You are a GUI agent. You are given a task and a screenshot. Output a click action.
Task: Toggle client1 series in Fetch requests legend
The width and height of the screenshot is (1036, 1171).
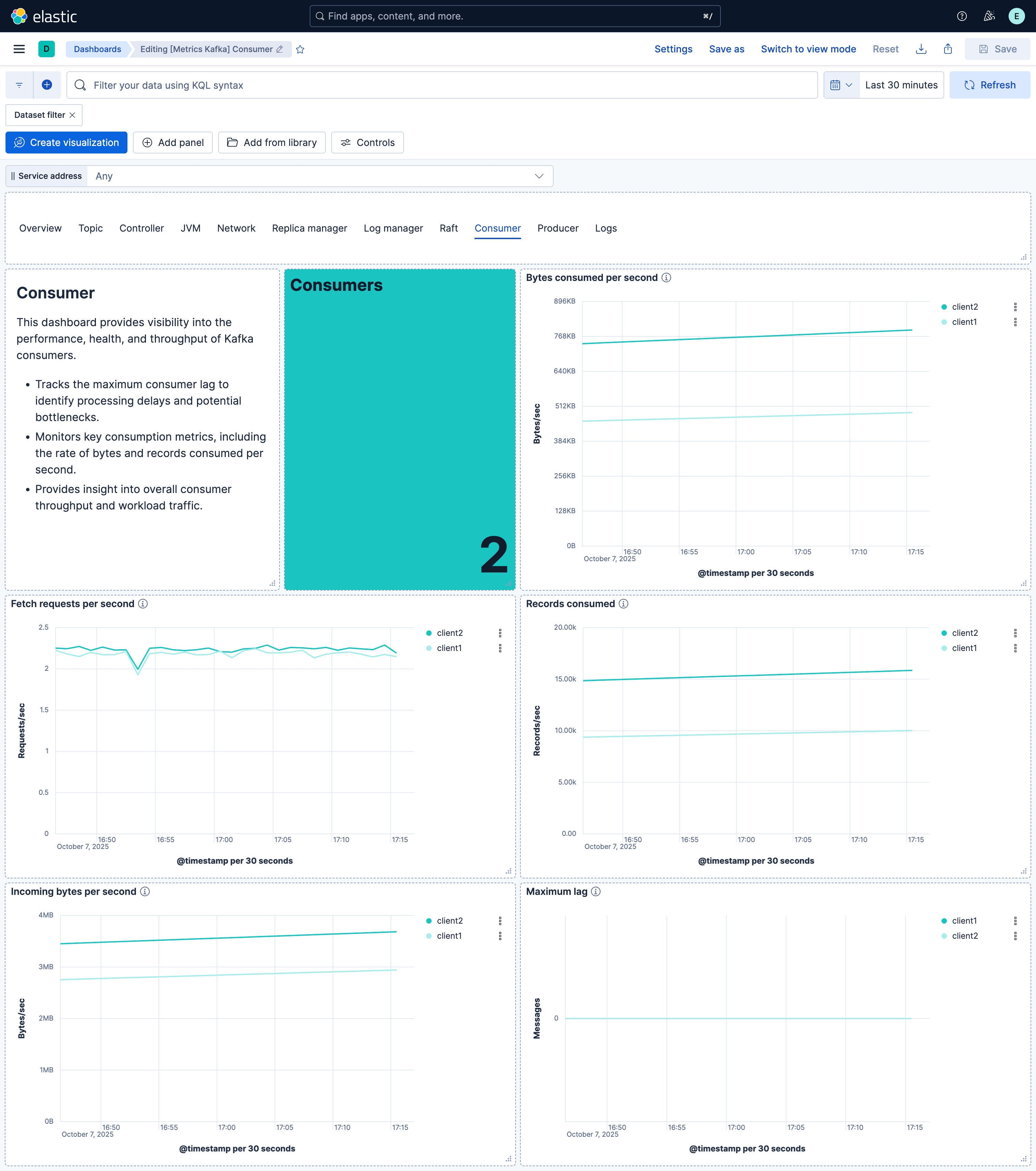(x=449, y=648)
